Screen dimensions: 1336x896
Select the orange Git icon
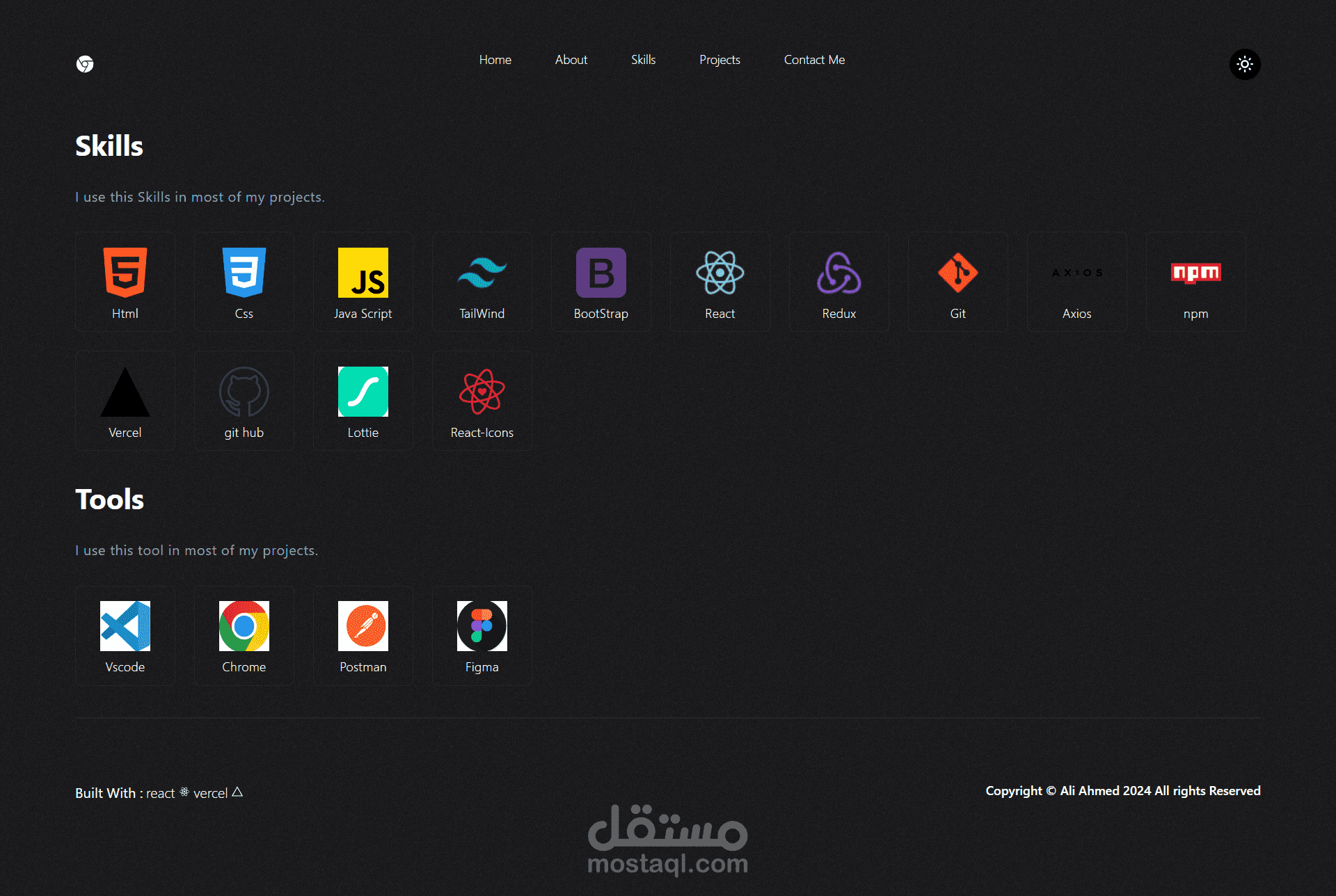click(x=958, y=272)
